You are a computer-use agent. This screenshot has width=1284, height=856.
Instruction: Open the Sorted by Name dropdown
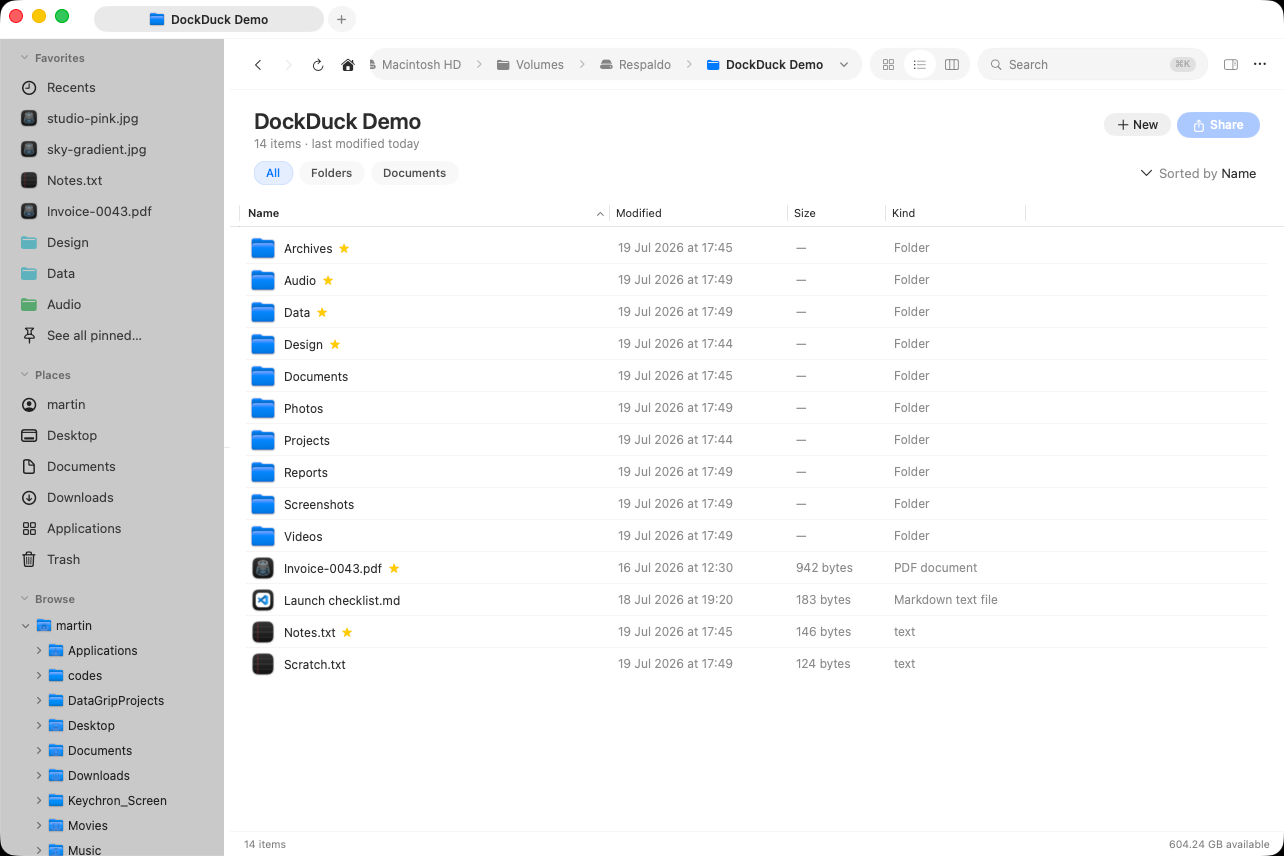1198,173
